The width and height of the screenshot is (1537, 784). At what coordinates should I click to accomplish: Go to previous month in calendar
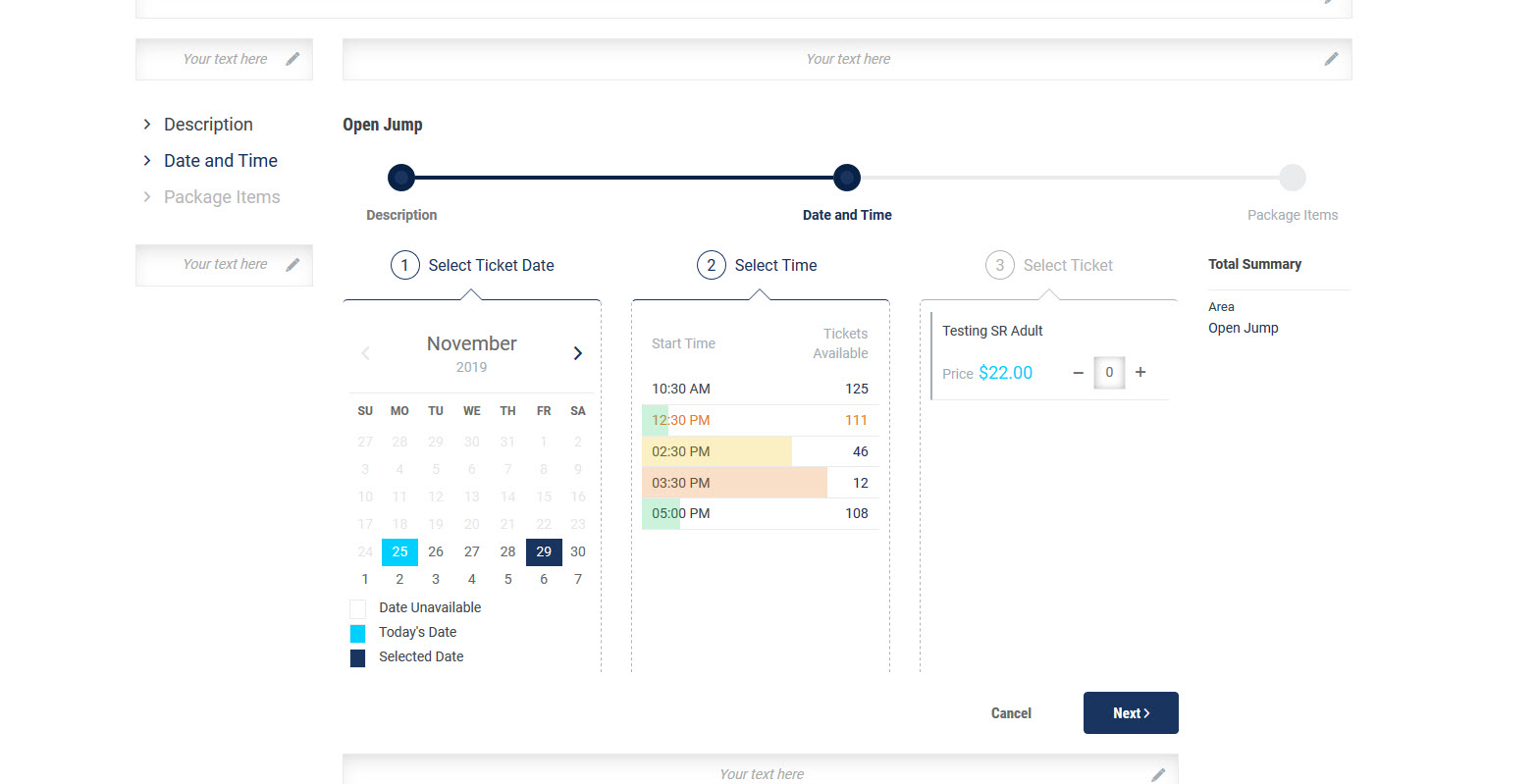point(365,353)
